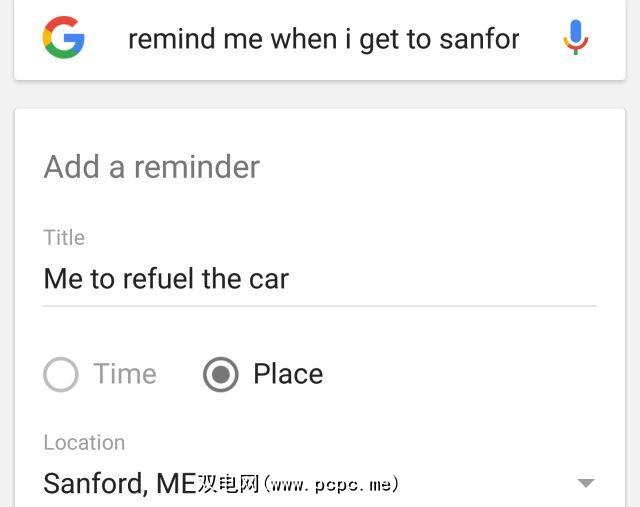Place cursor after car in title text
Screen dimensions: 640x507
tap(290, 278)
